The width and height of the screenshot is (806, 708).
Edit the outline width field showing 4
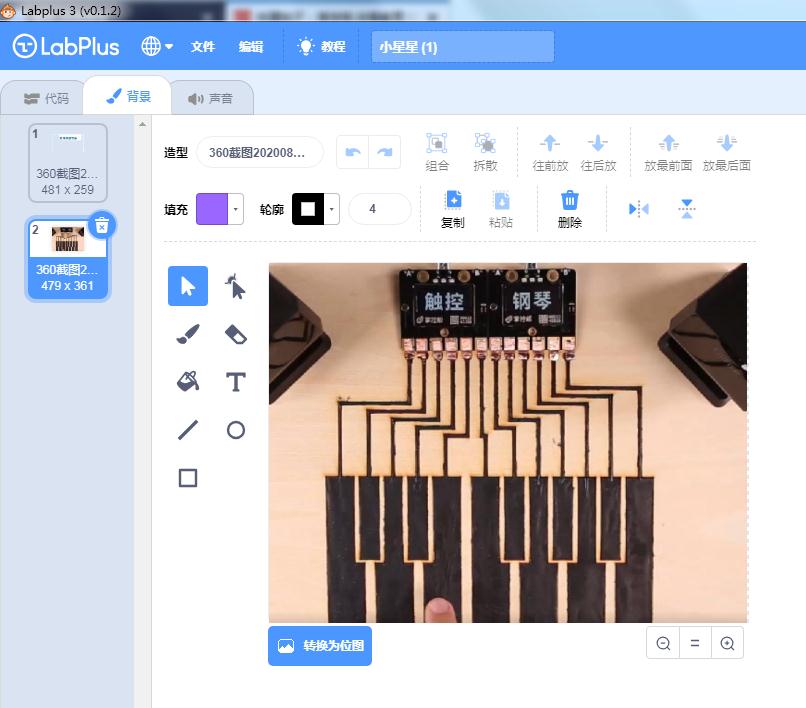(380, 209)
